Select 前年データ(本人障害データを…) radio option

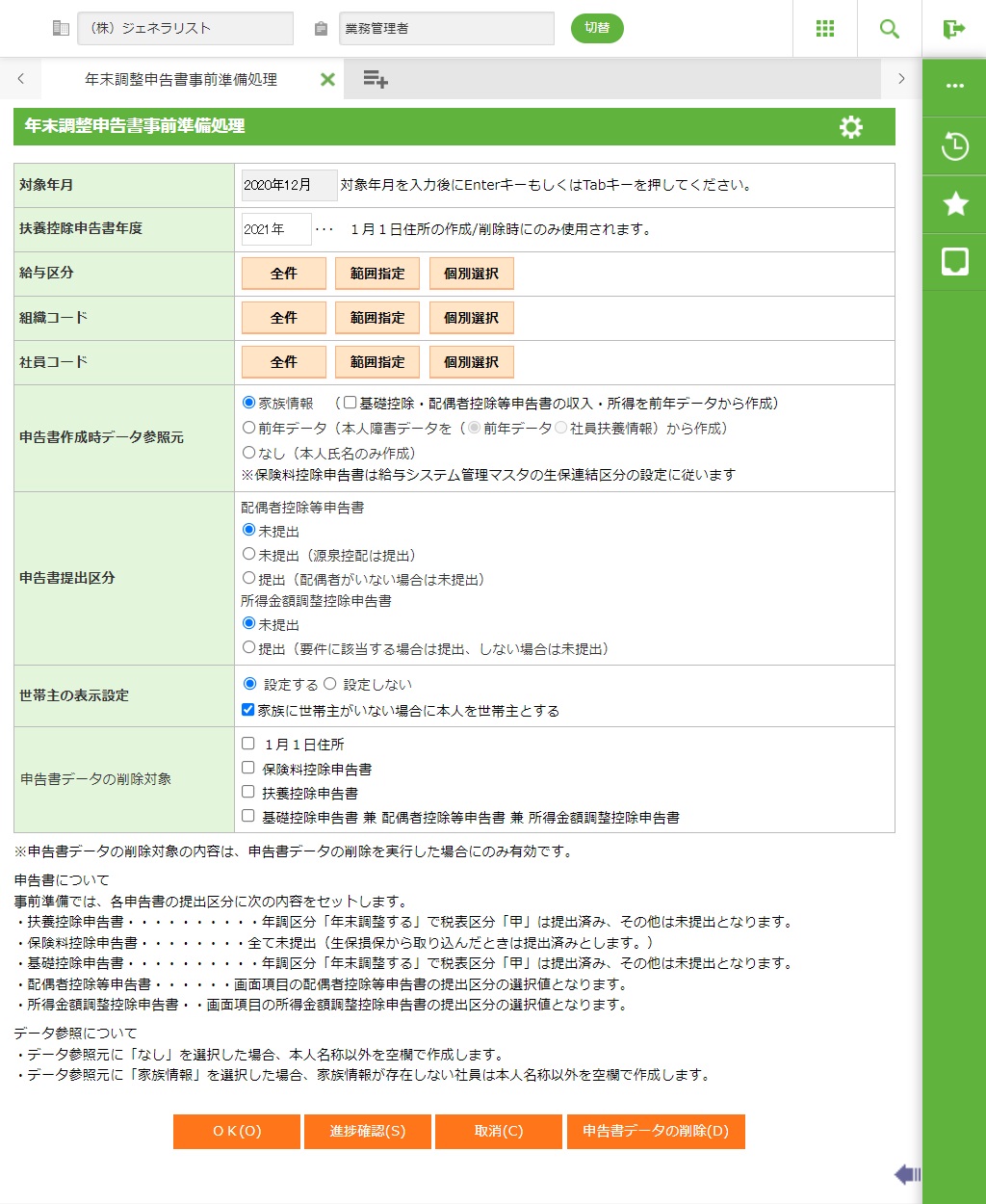click(x=249, y=428)
